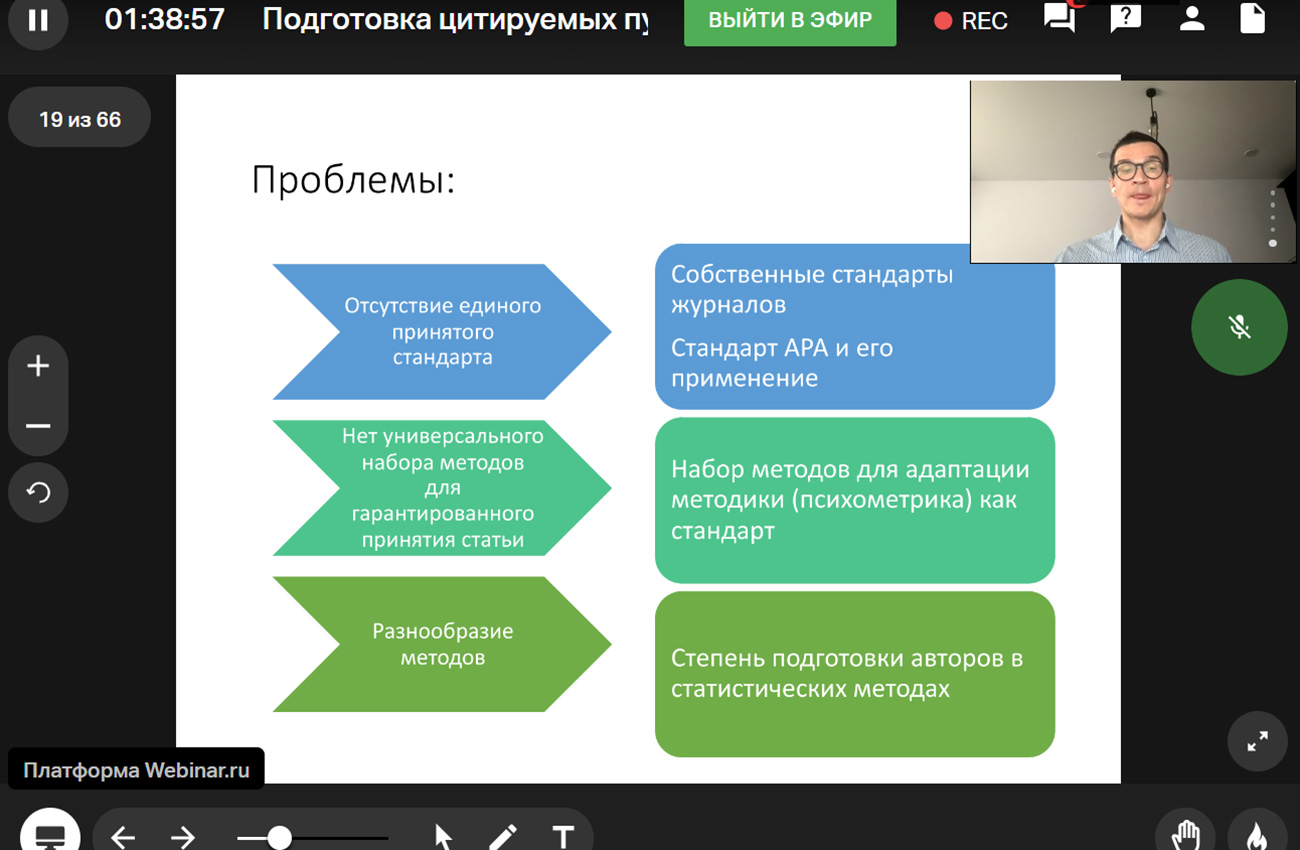Click the slide counter 19 из 66
This screenshot has height=850, width=1300.
click(80, 120)
